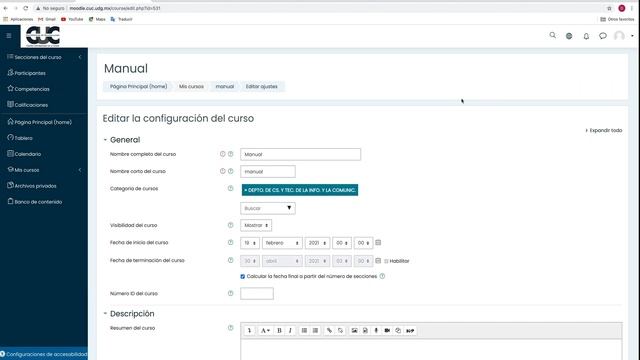Open manage files icon in the editor

398,331
